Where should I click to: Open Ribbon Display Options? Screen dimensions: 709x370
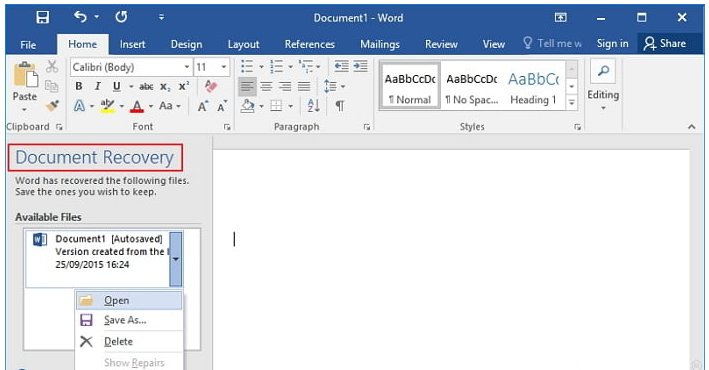[560, 18]
